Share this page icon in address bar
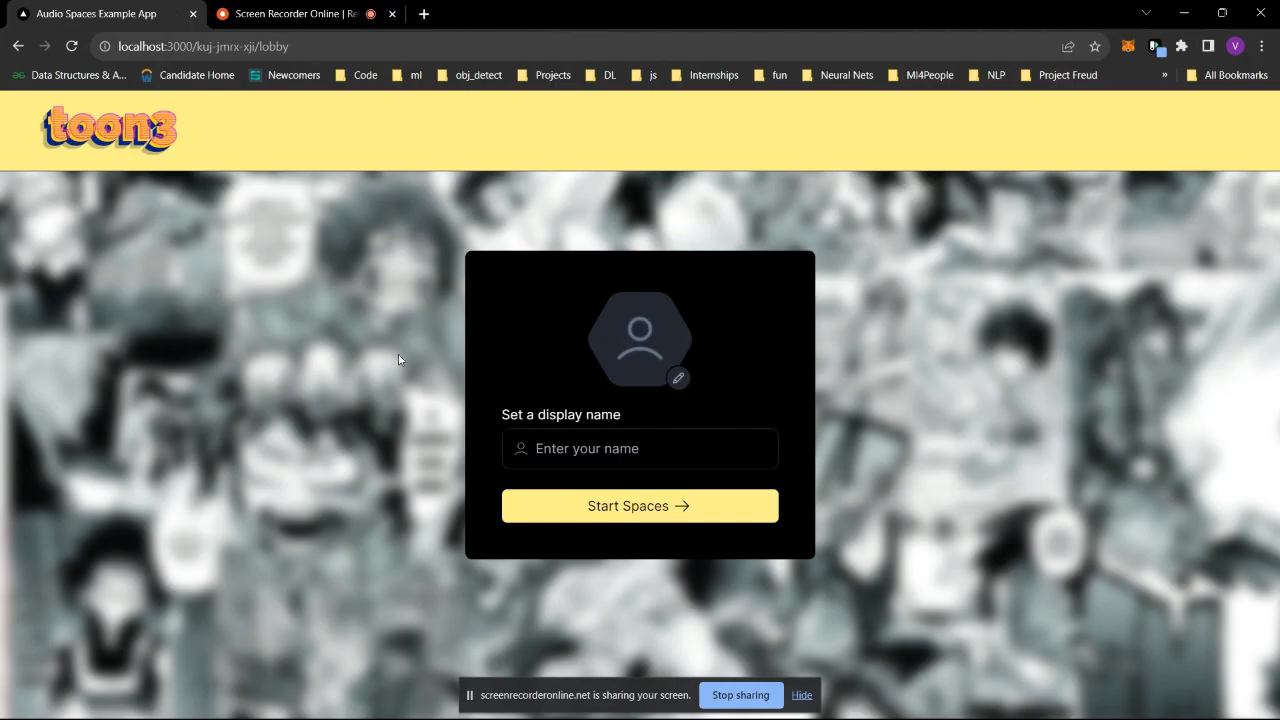 tap(1068, 46)
